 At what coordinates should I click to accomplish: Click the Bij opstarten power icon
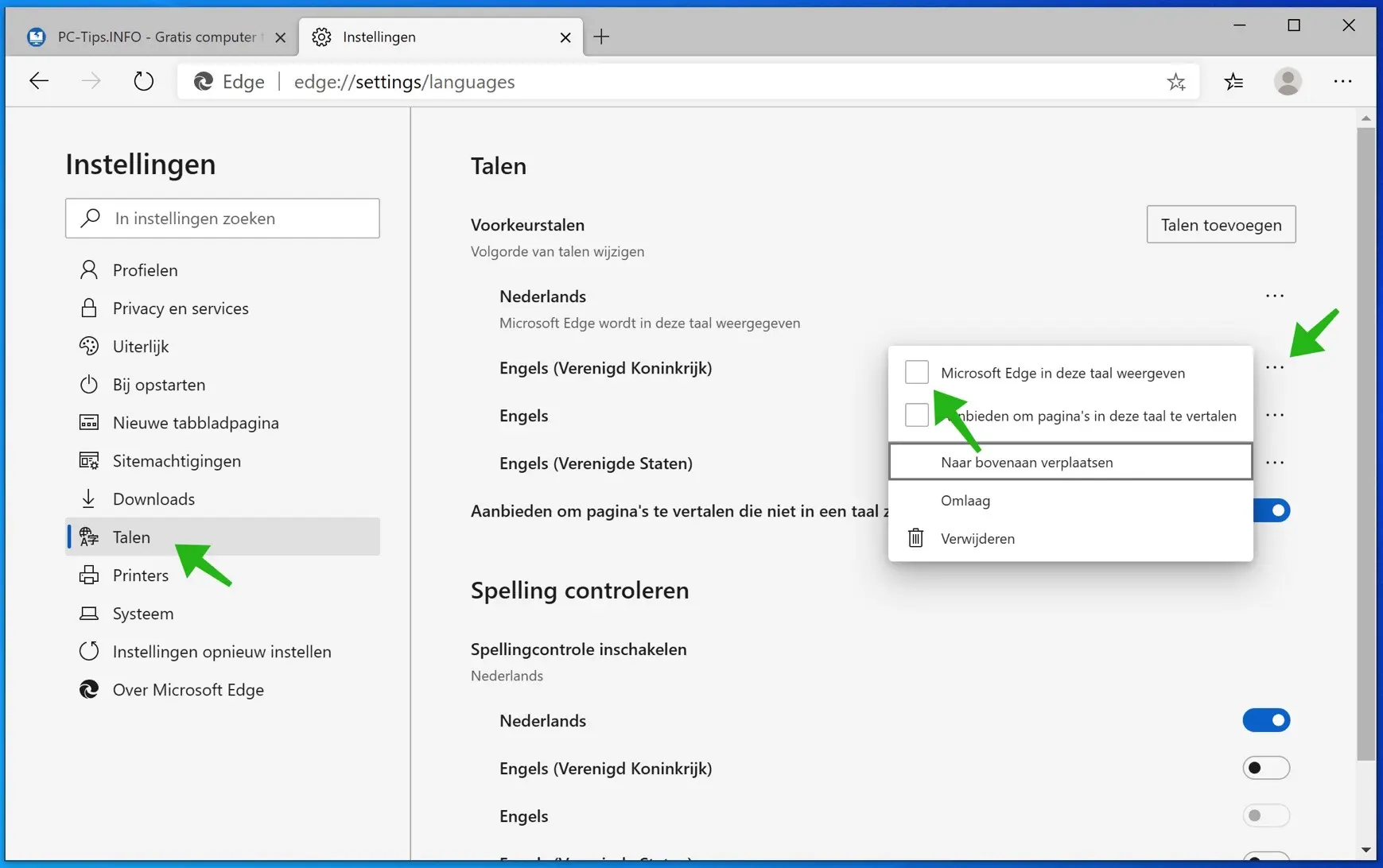(x=89, y=385)
